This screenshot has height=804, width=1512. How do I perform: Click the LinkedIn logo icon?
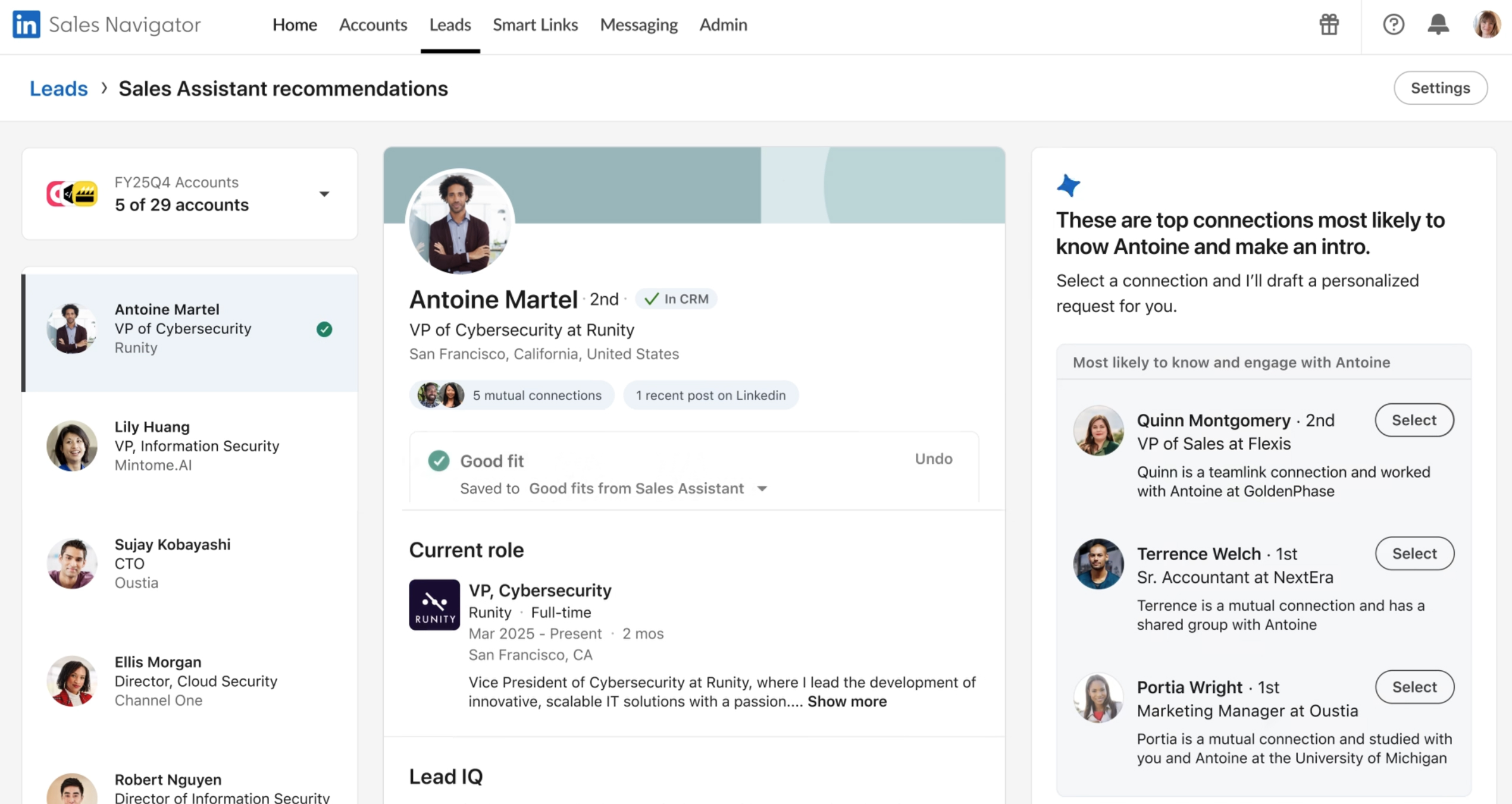point(26,24)
